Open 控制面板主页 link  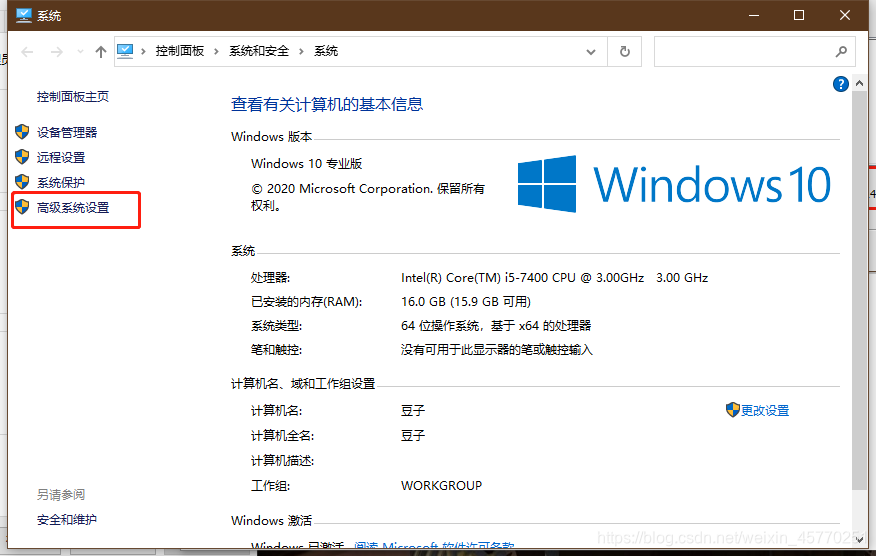point(73,97)
